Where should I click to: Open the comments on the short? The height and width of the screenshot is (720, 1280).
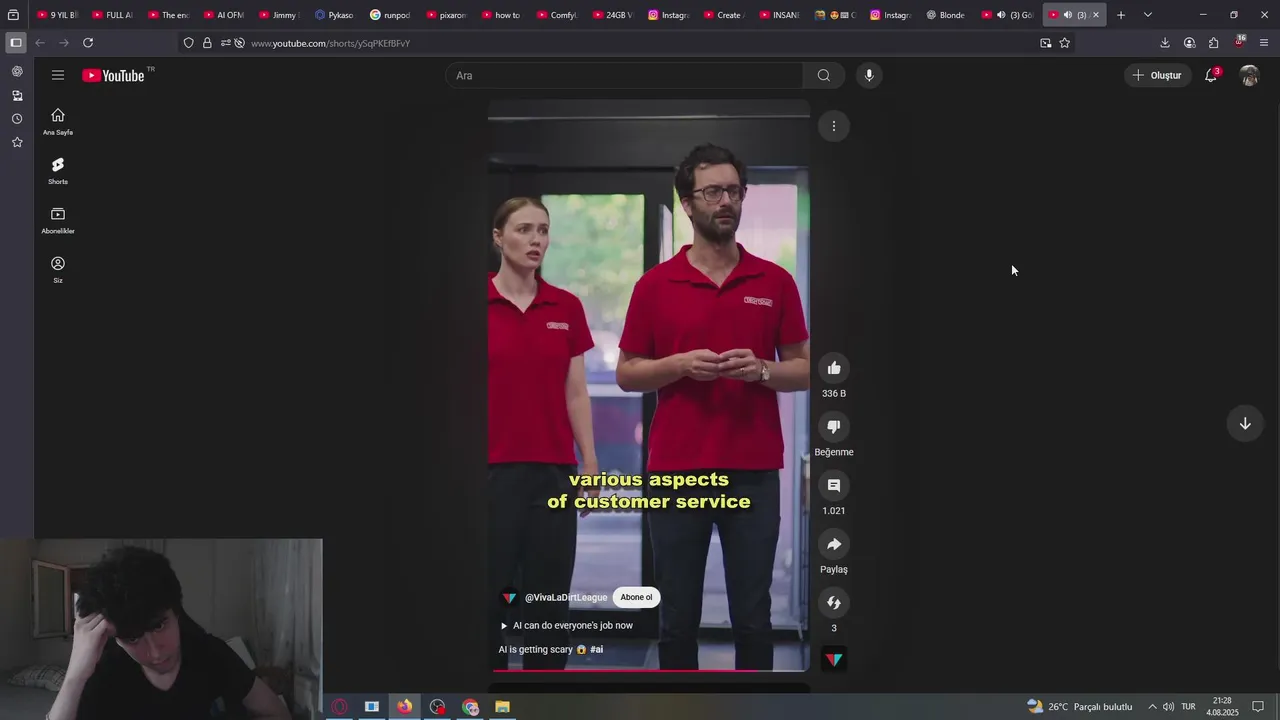pos(834,485)
